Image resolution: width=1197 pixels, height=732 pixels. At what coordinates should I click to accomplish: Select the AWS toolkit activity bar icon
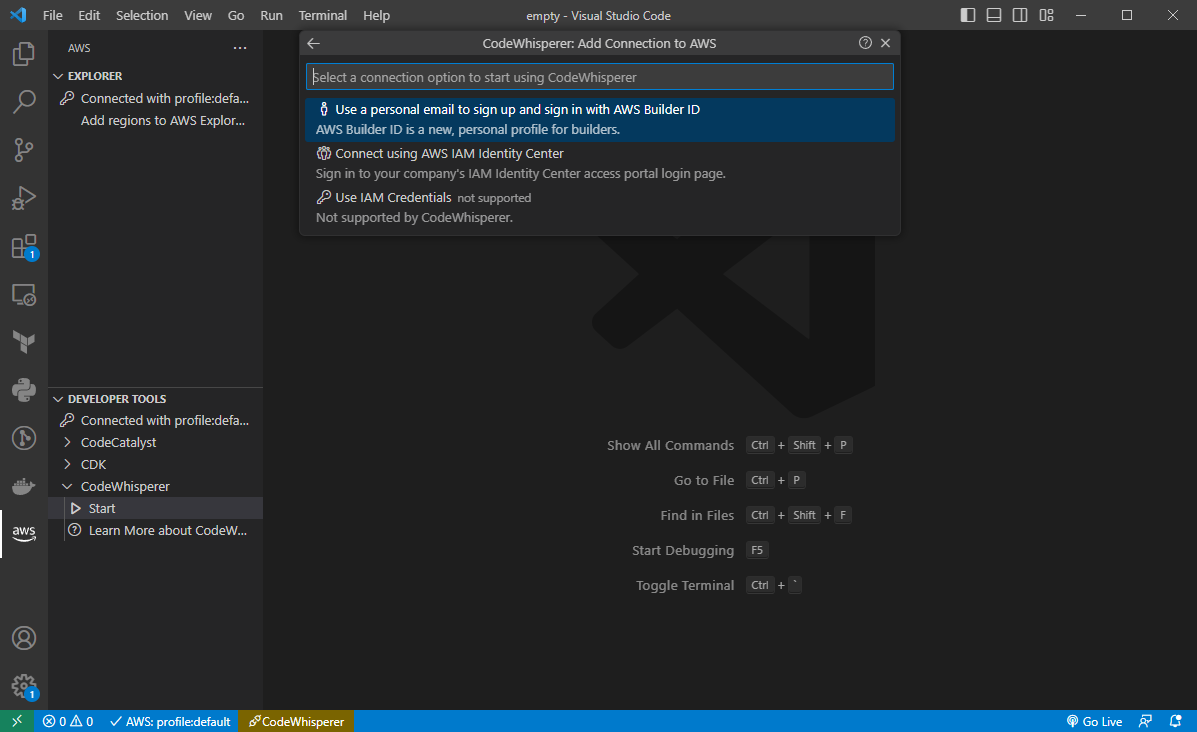24,534
